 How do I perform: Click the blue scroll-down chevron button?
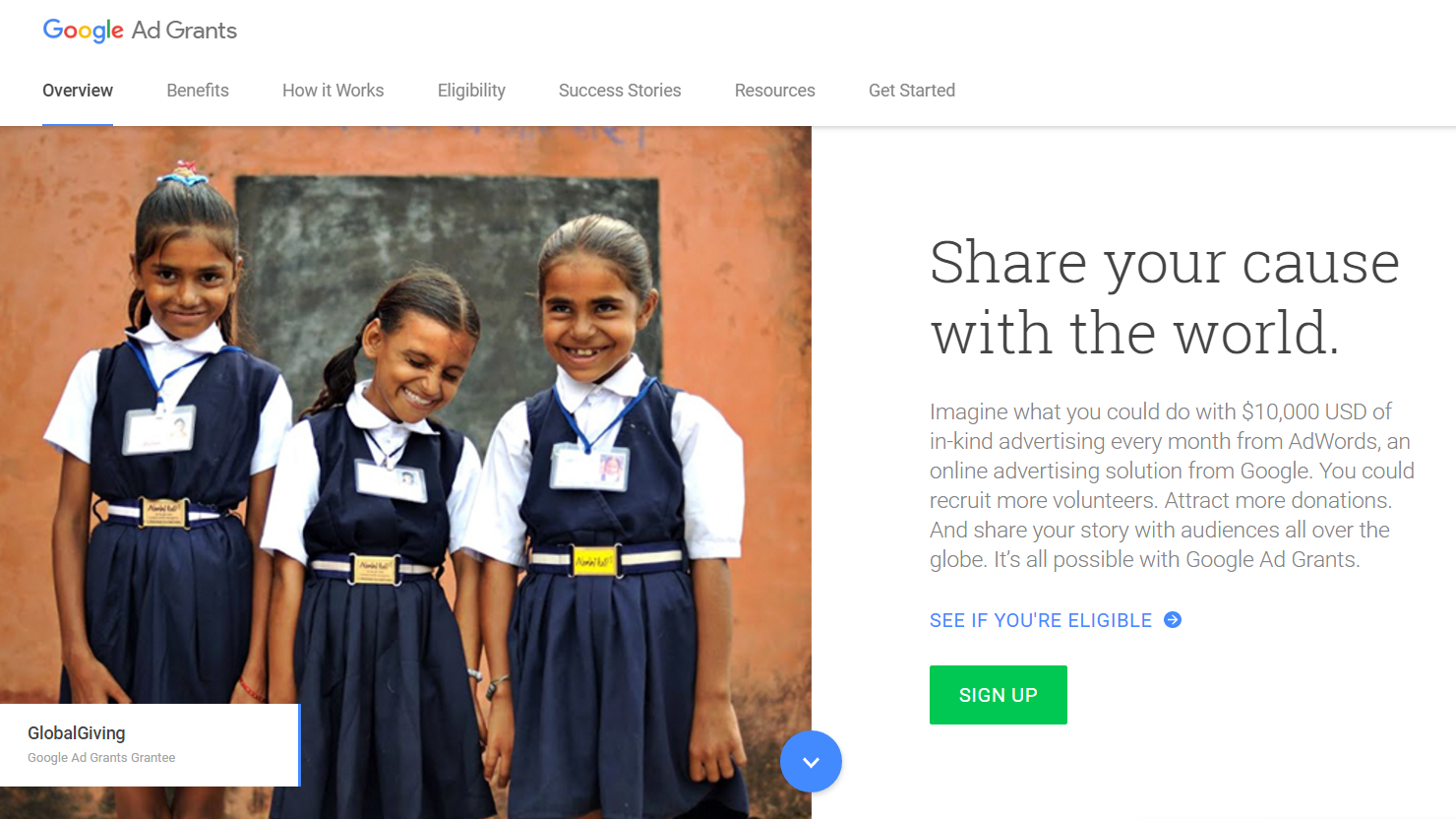[x=811, y=762]
